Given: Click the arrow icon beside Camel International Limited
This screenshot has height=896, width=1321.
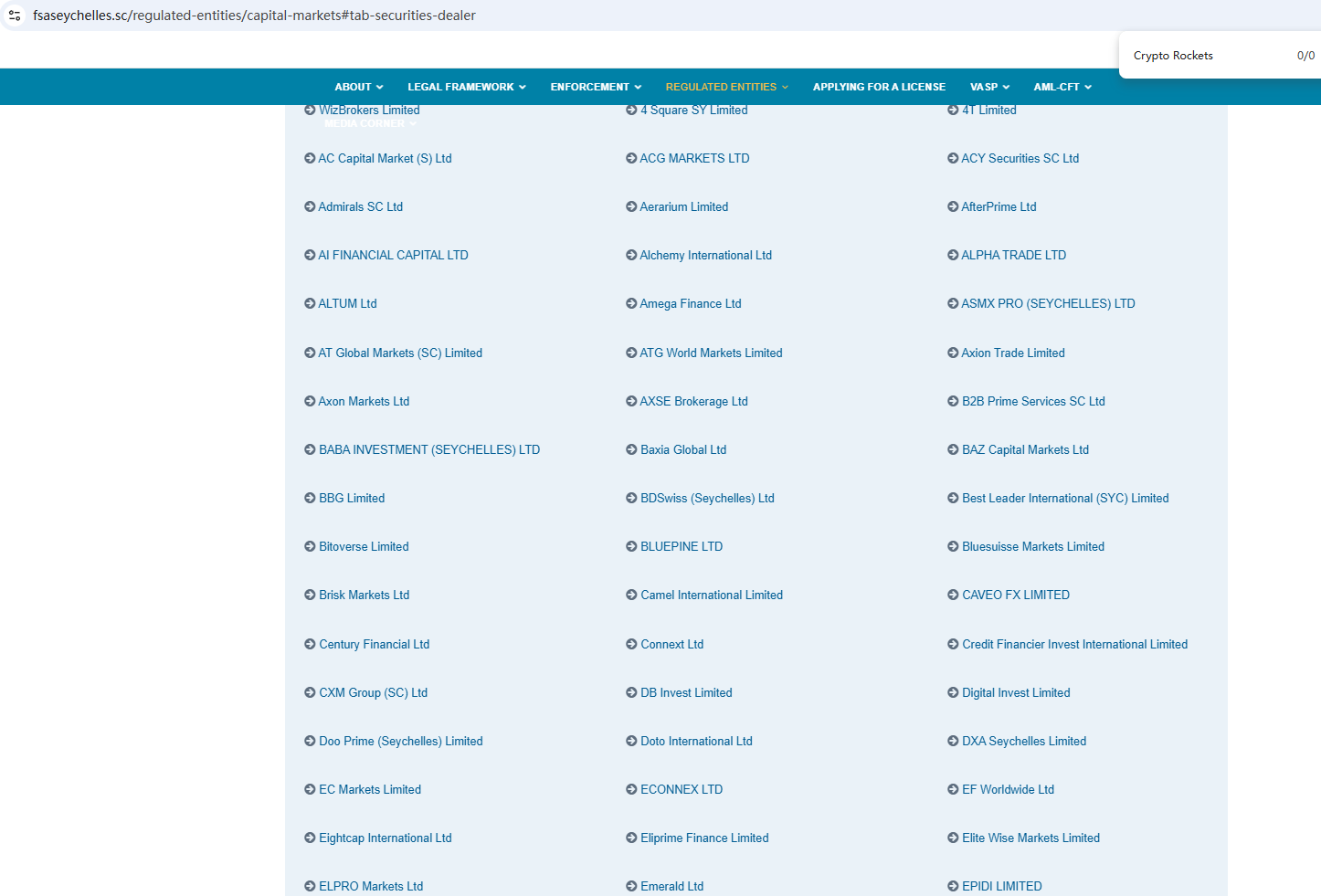Looking at the screenshot, I should tap(631, 595).
